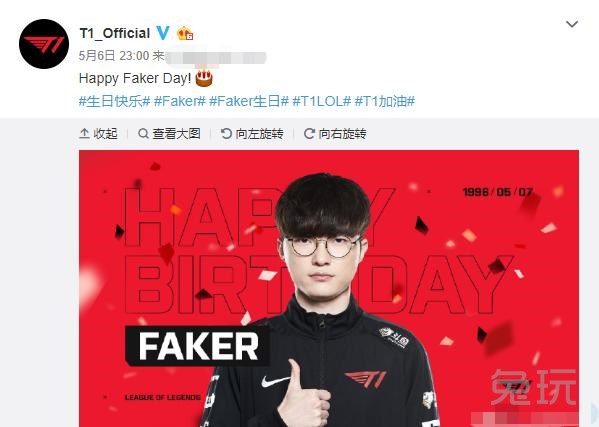Click the counterclockwise rotate arrow icon
Viewport: 599px width, 427px height.
(x=227, y=134)
